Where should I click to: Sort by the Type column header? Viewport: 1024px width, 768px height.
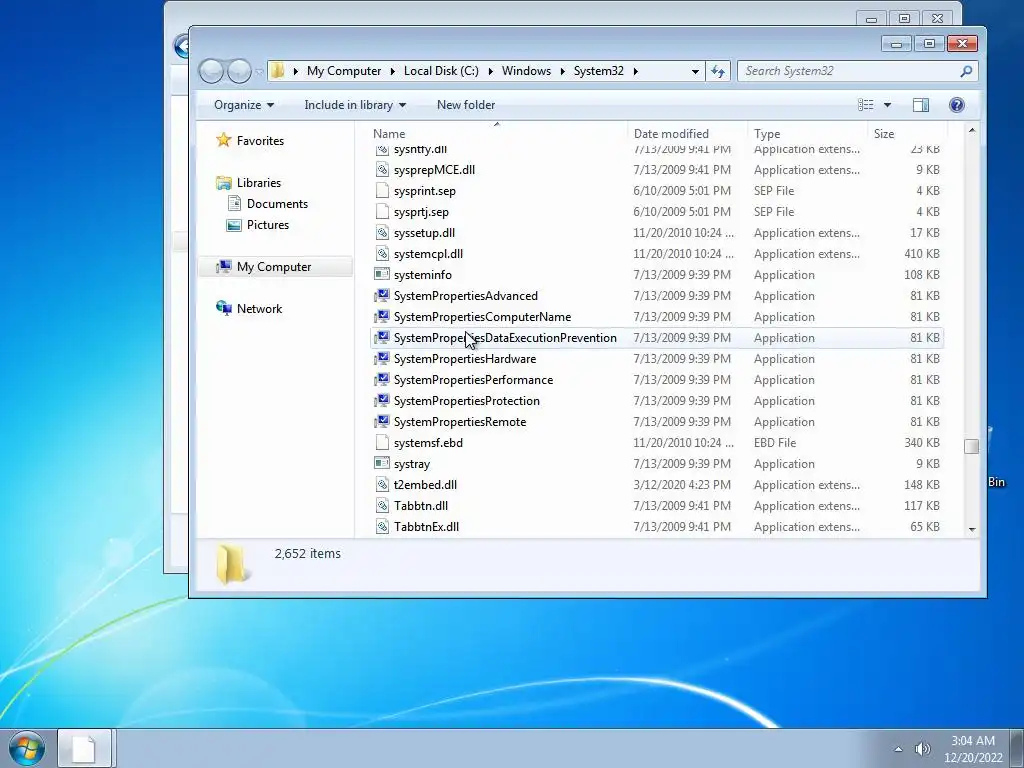(808, 133)
